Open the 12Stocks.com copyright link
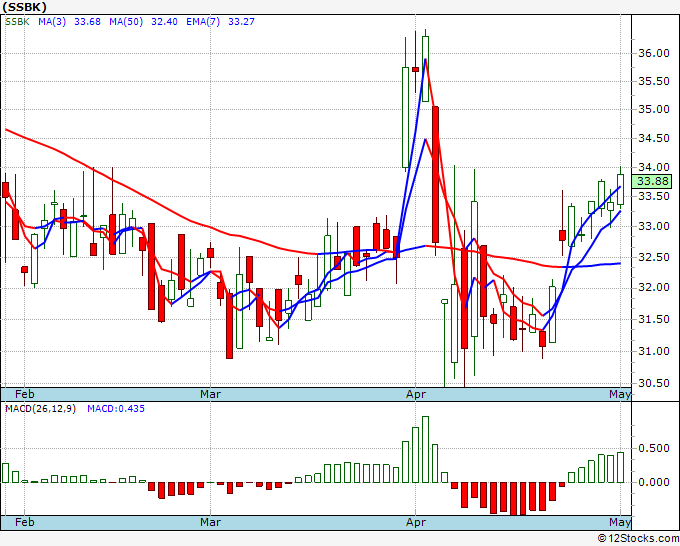Screen dimensions: 680x546 638,539
